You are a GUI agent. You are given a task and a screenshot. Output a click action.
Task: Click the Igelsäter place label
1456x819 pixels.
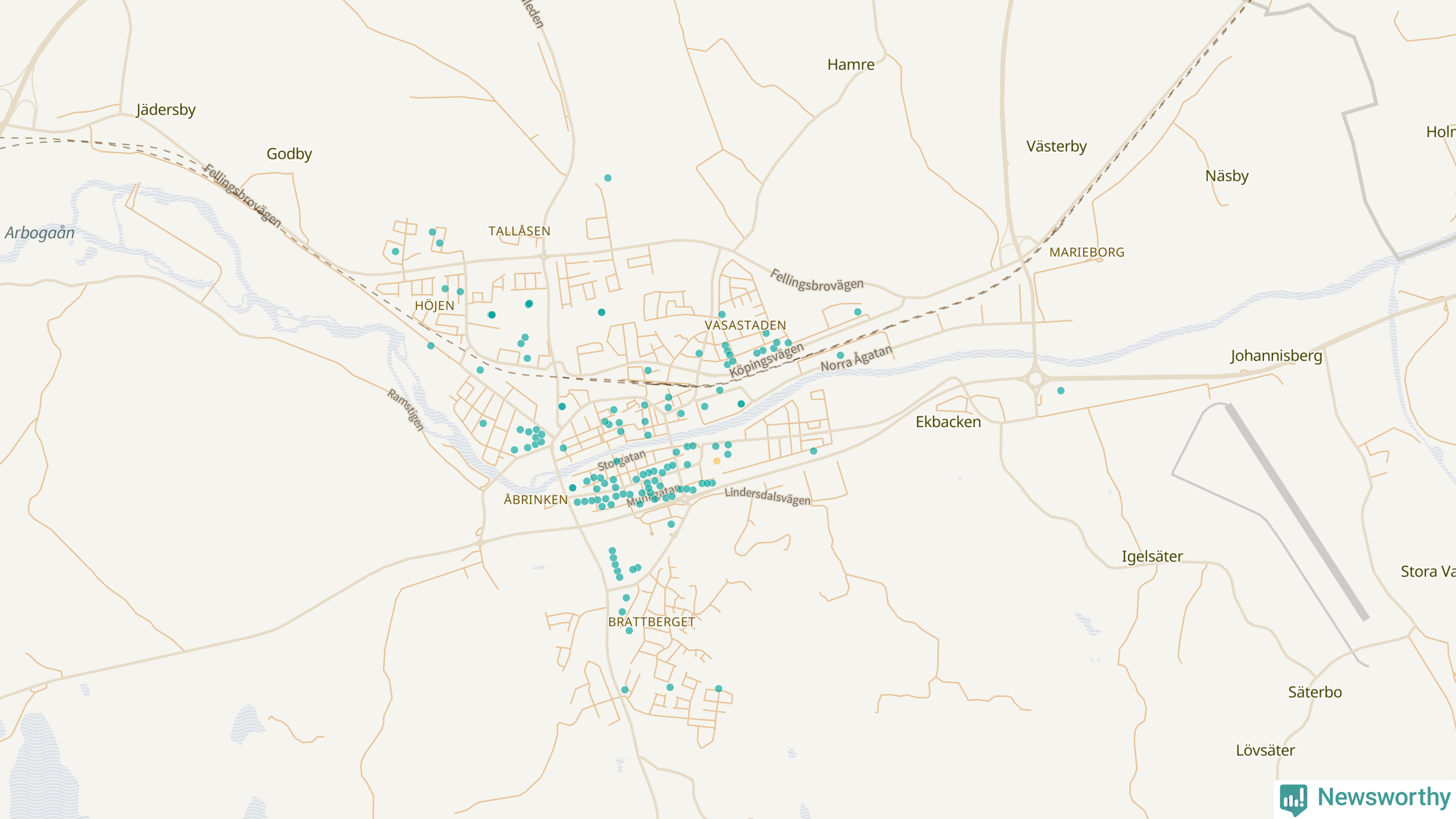(x=1152, y=556)
